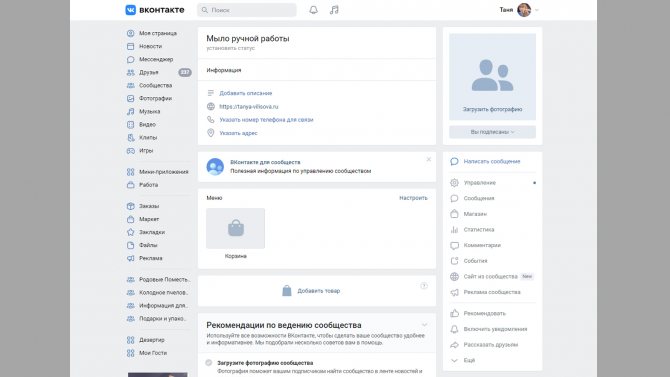
Task: Open Комментарии in community menu
Action: pyautogui.click(x=482, y=245)
